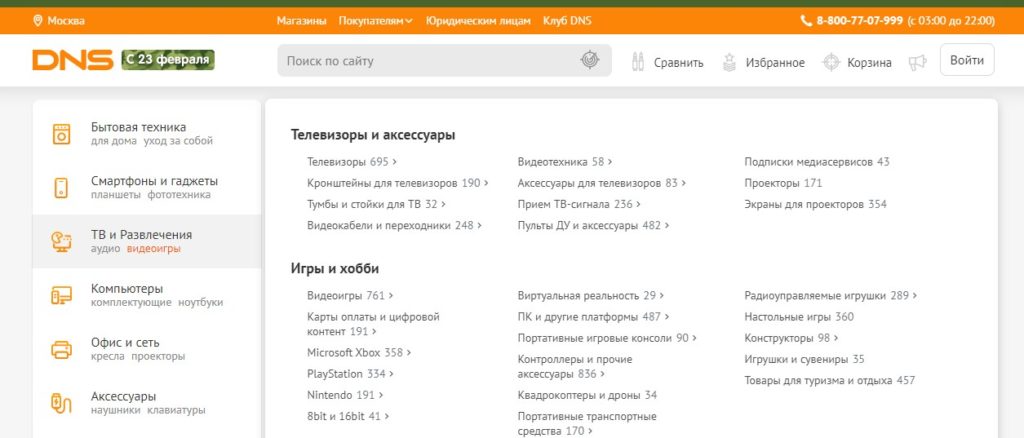The height and width of the screenshot is (438, 1024).
Task: Open the Cart (Корзина) icon
Action: point(830,62)
